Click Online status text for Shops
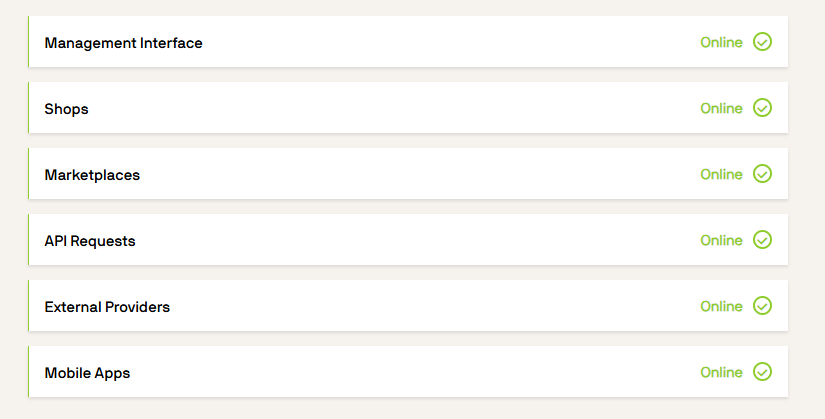 tap(721, 108)
